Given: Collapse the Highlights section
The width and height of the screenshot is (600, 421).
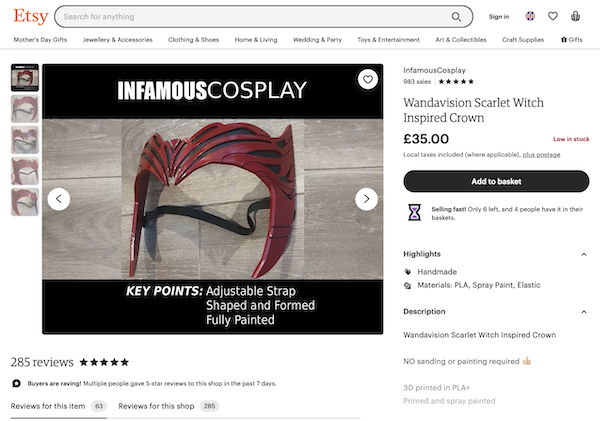Looking at the screenshot, I should (584, 254).
